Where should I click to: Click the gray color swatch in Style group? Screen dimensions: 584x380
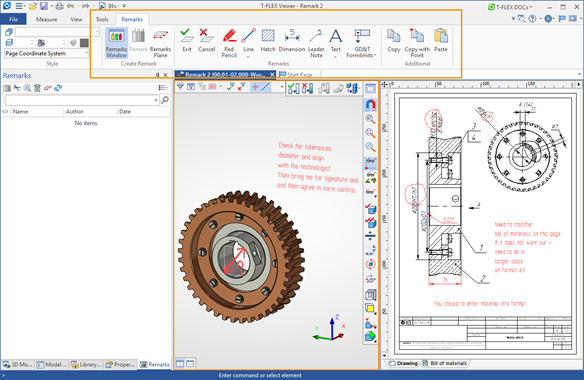coord(85,43)
